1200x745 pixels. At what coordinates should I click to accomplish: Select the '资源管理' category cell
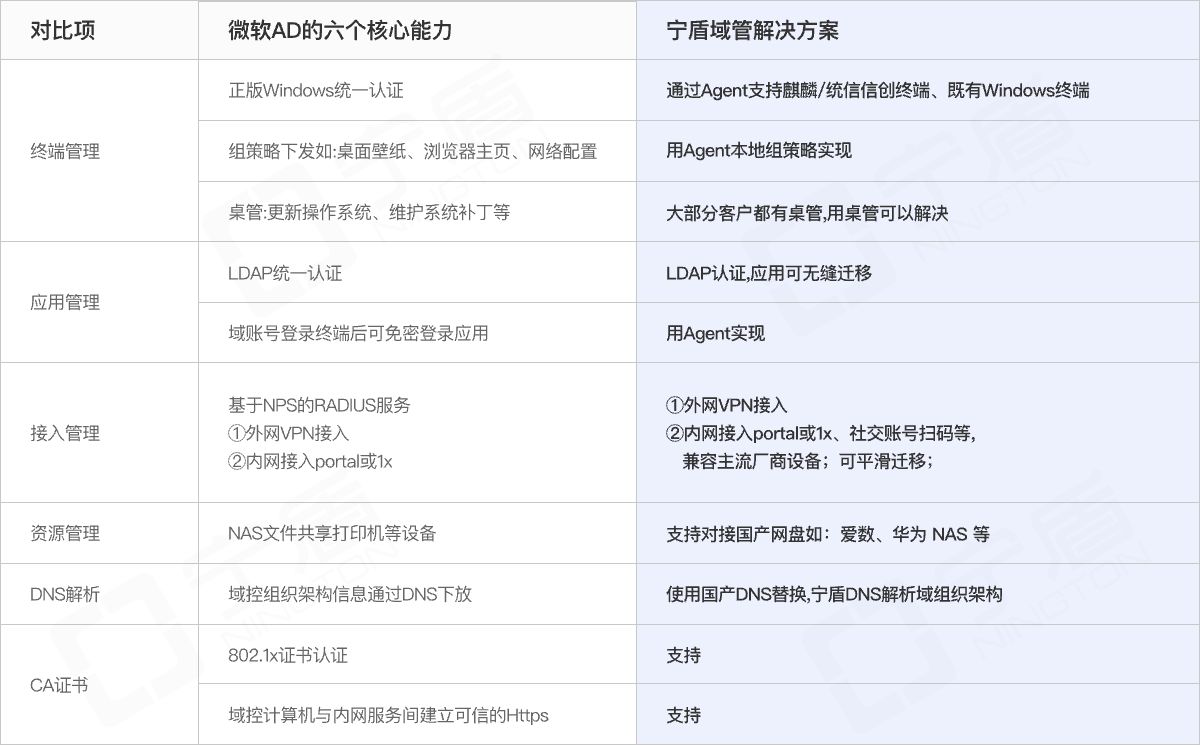(99, 533)
